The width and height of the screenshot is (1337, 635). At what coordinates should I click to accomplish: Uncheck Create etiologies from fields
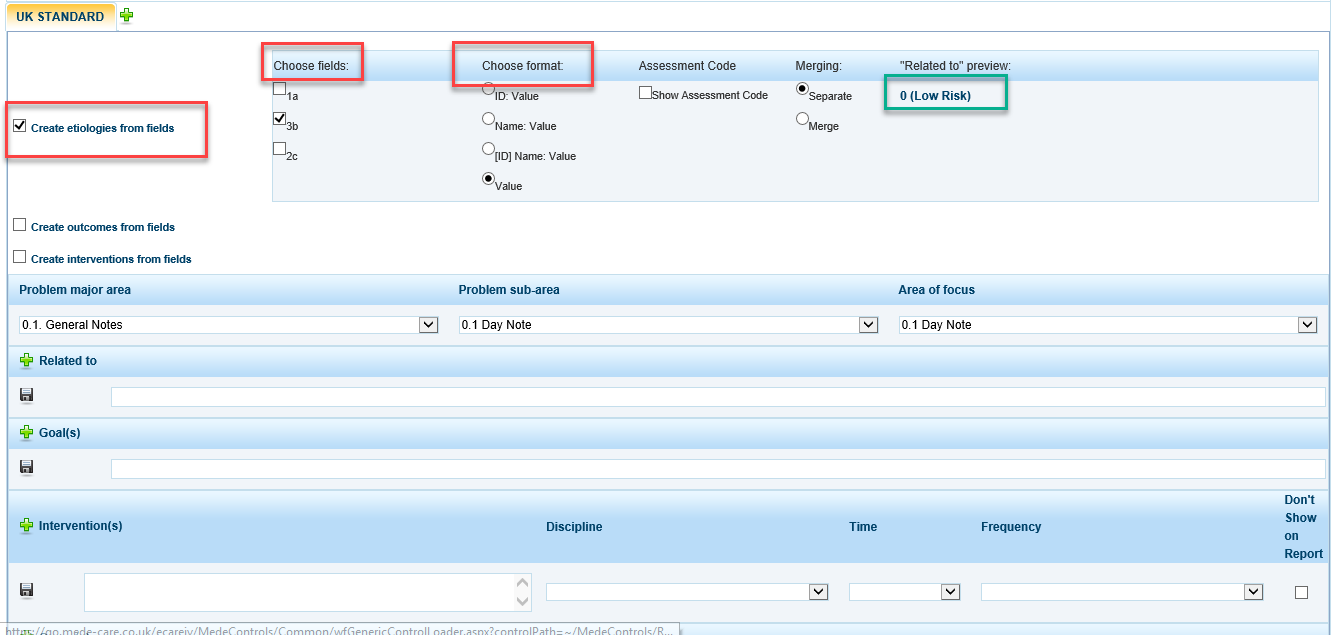click(20, 126)
